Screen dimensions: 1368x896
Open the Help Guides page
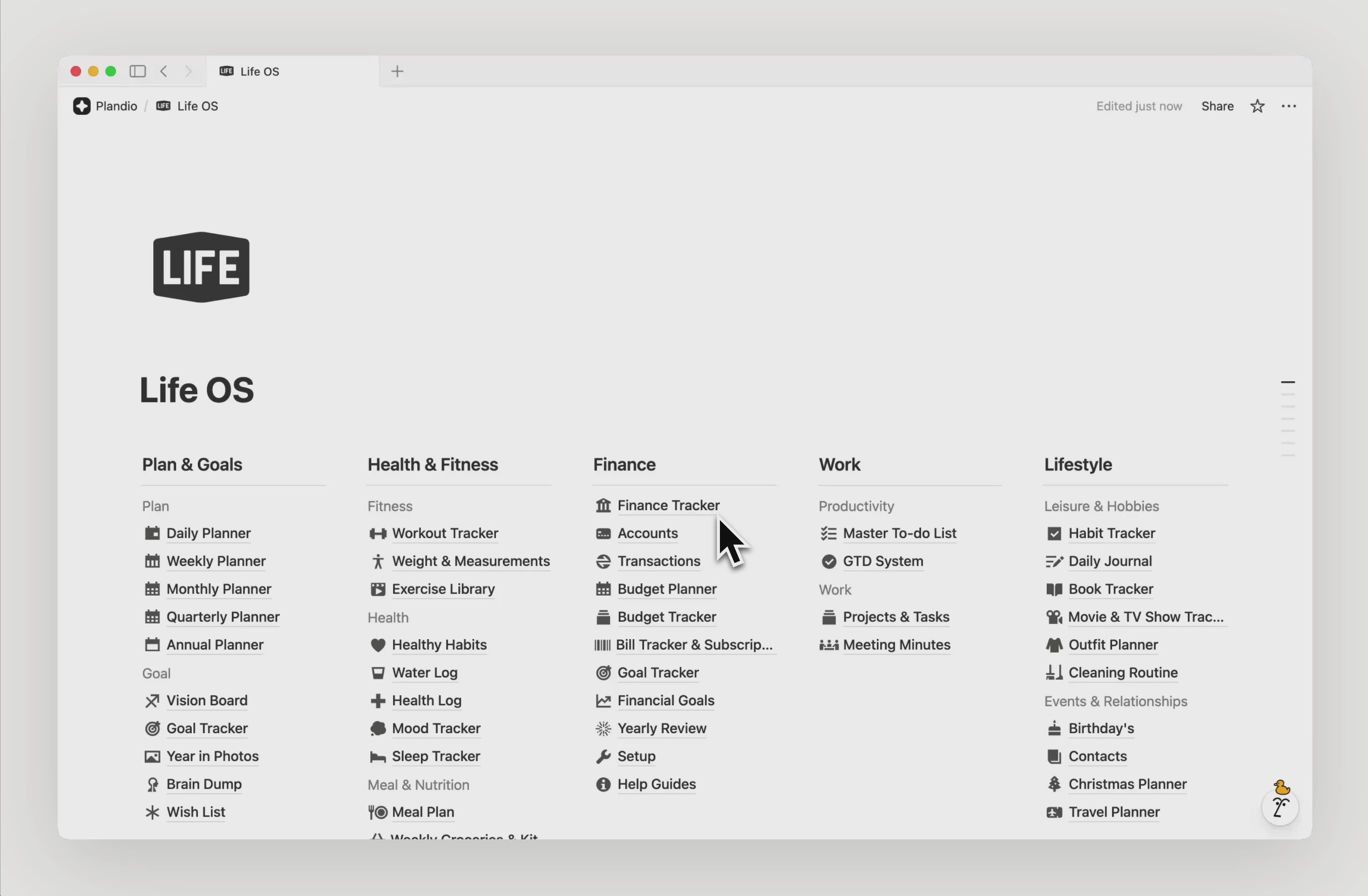[656, 785]
